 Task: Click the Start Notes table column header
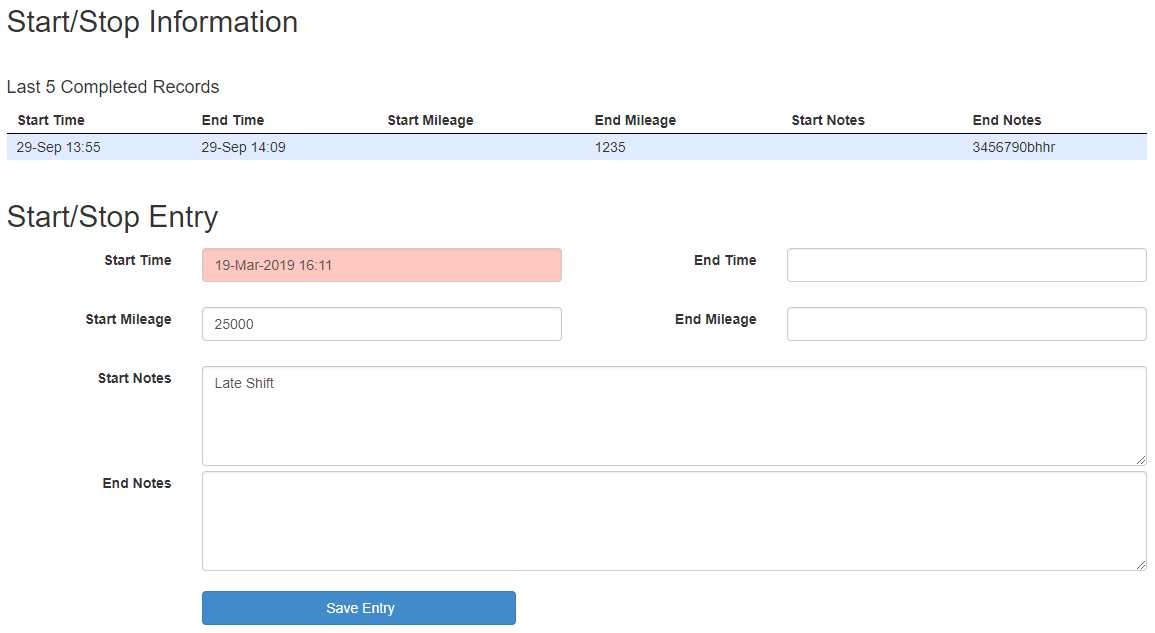[828, 120]
